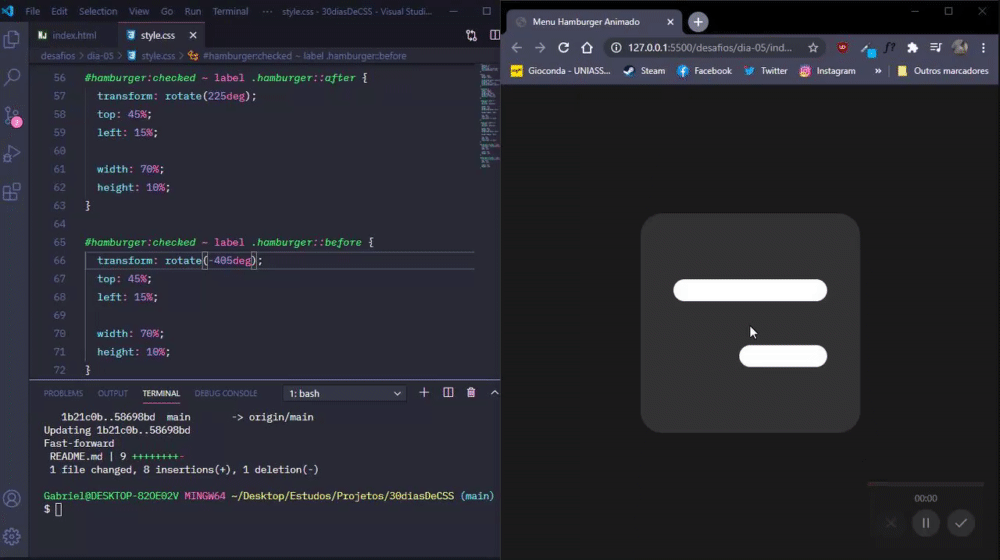Click the font finder extension icon

point(890,48)
